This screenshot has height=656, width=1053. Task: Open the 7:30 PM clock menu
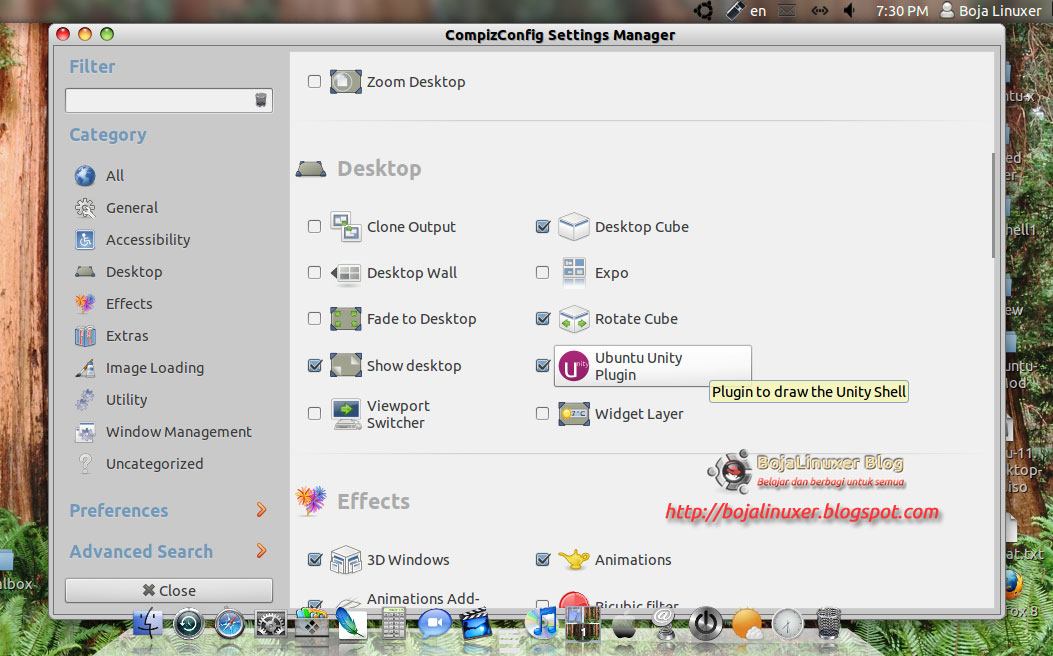901,10
